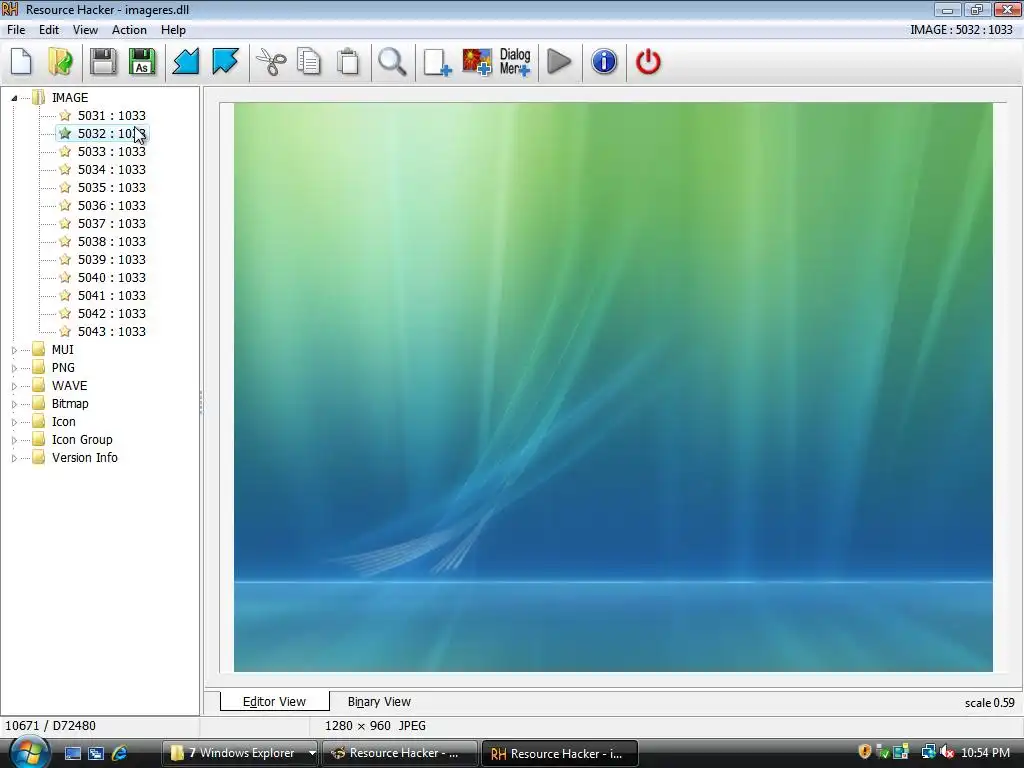Click the New blank script icon
The width and height of the screenshot is (1024, 768).
pos(22,62)
